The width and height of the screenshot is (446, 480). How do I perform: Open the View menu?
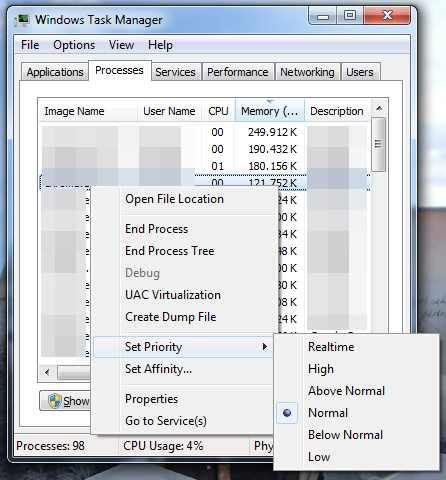pyautogui.click(x=121, y=45)
